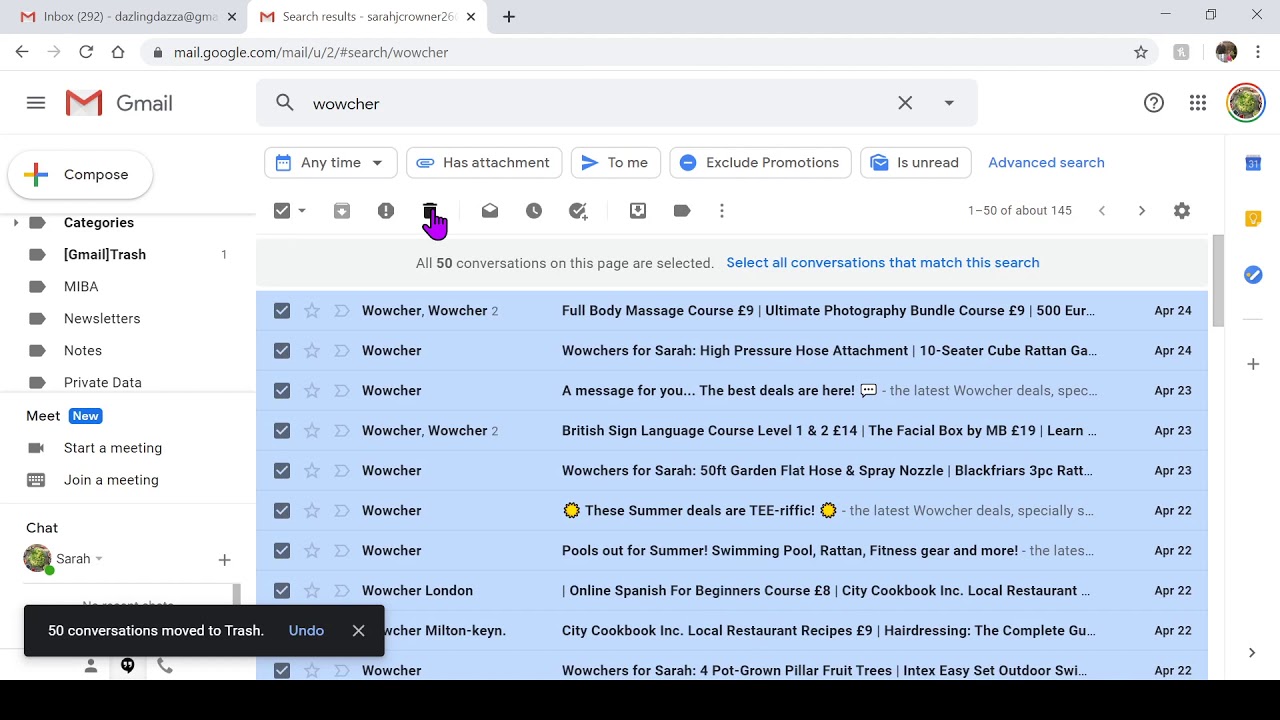
Task: Click the Delete trash icon
Action: tap(430, 211)
